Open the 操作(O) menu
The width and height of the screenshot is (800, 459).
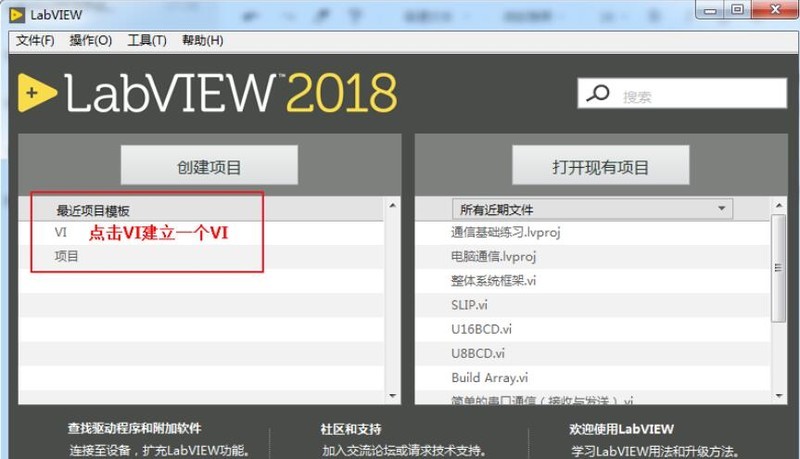pyautogui.click(x=90, y=40)
